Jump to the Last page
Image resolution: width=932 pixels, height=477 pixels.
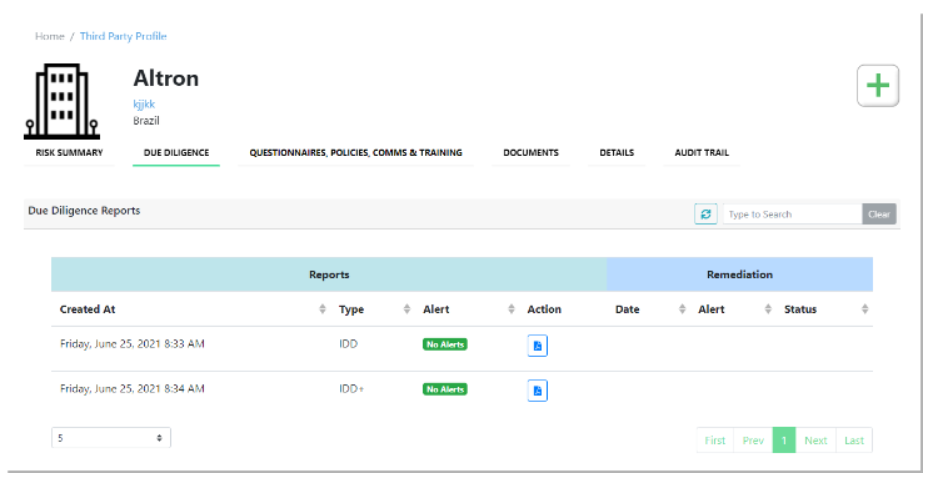(x=854, y=441)
